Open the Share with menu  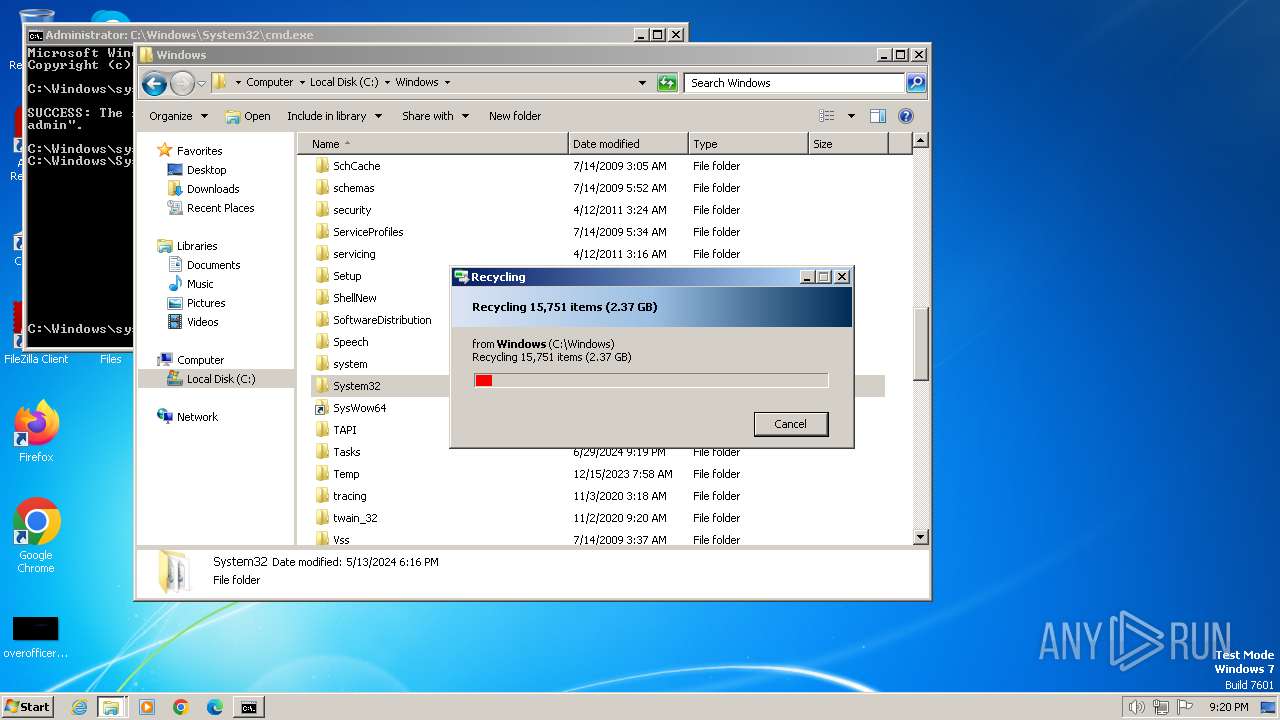pos(435,116)
